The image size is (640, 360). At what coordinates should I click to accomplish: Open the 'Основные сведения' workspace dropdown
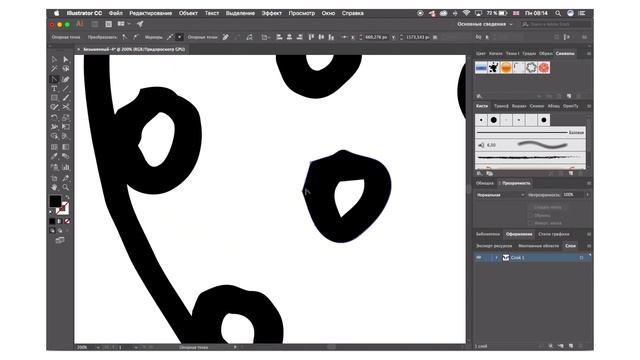tap(484, 24)
